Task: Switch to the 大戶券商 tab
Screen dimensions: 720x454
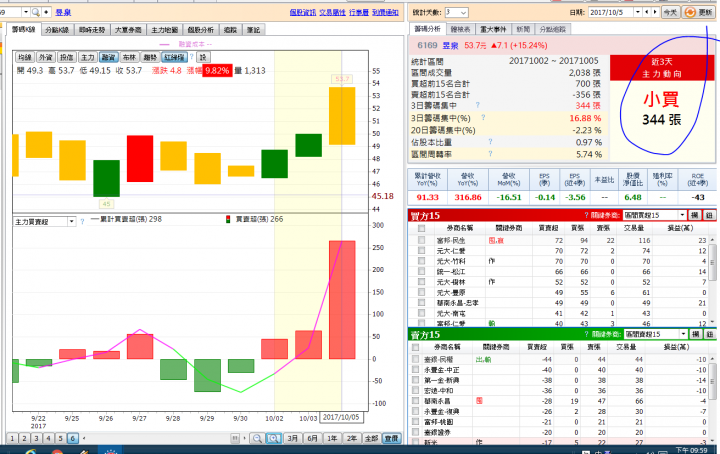Action: click(x=128, y=30)
